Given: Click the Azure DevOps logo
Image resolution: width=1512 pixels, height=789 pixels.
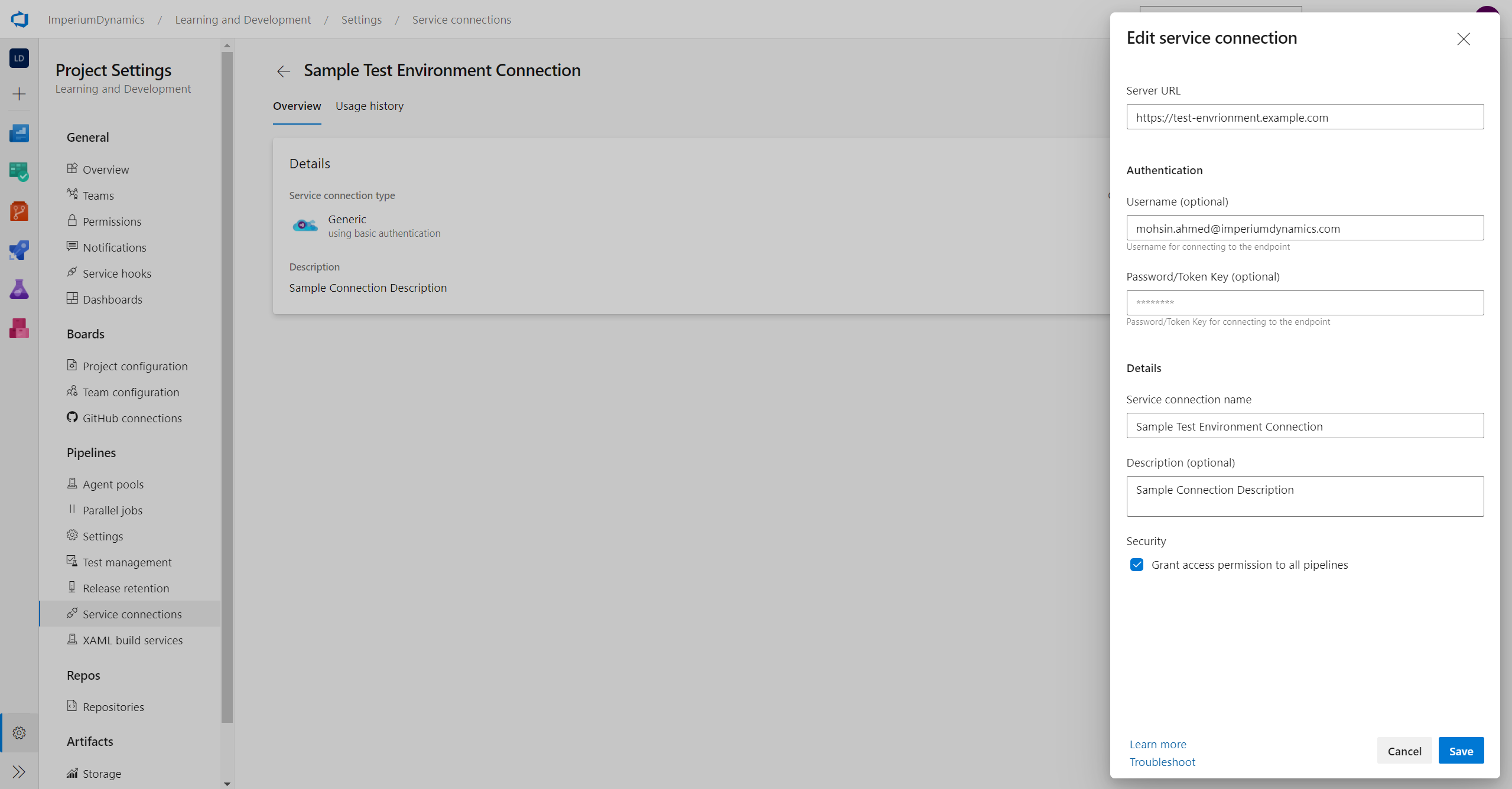Looking at the screenshot, I should tap(19, 19).
